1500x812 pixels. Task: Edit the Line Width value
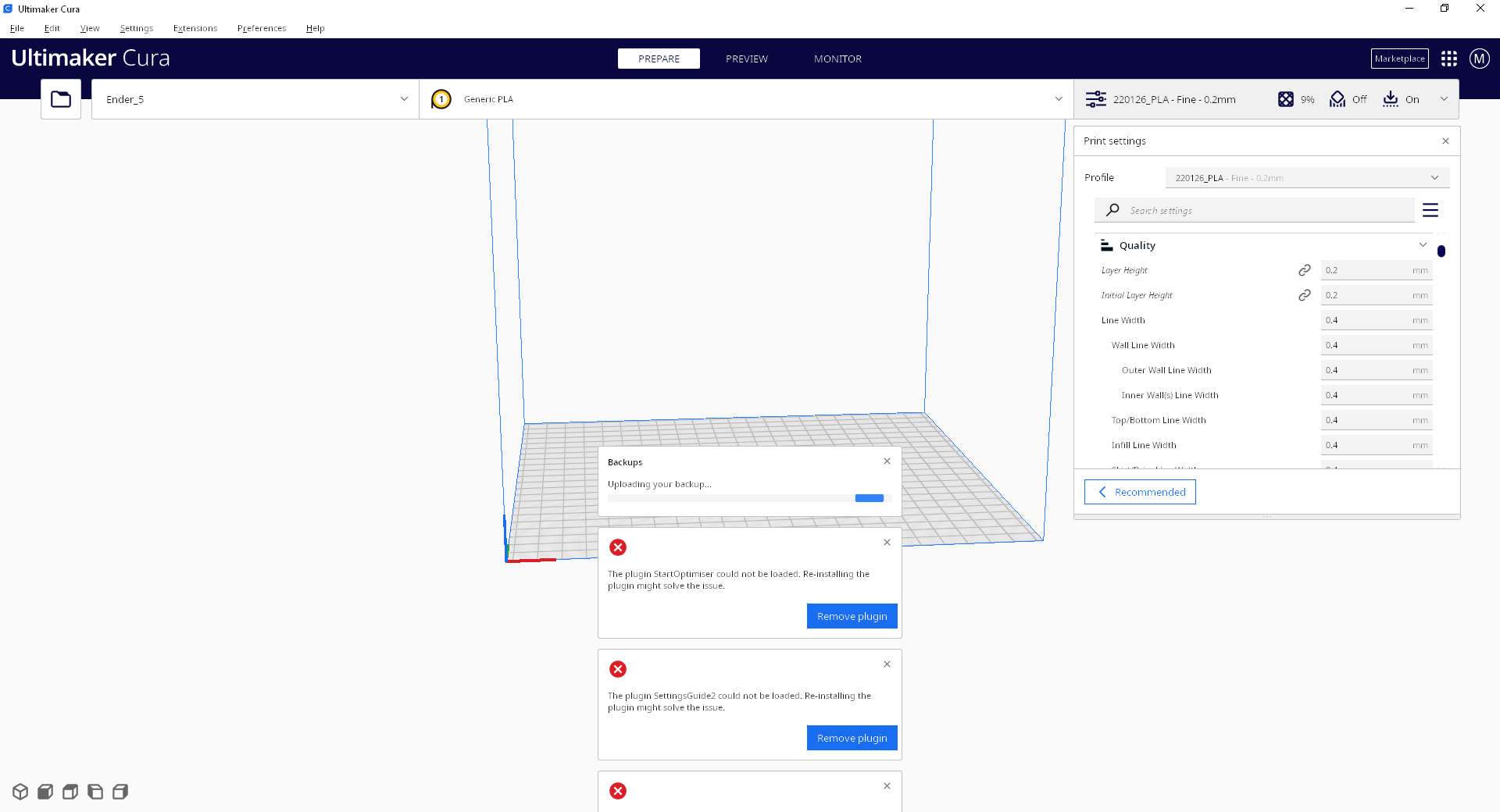click(1377, 320)
